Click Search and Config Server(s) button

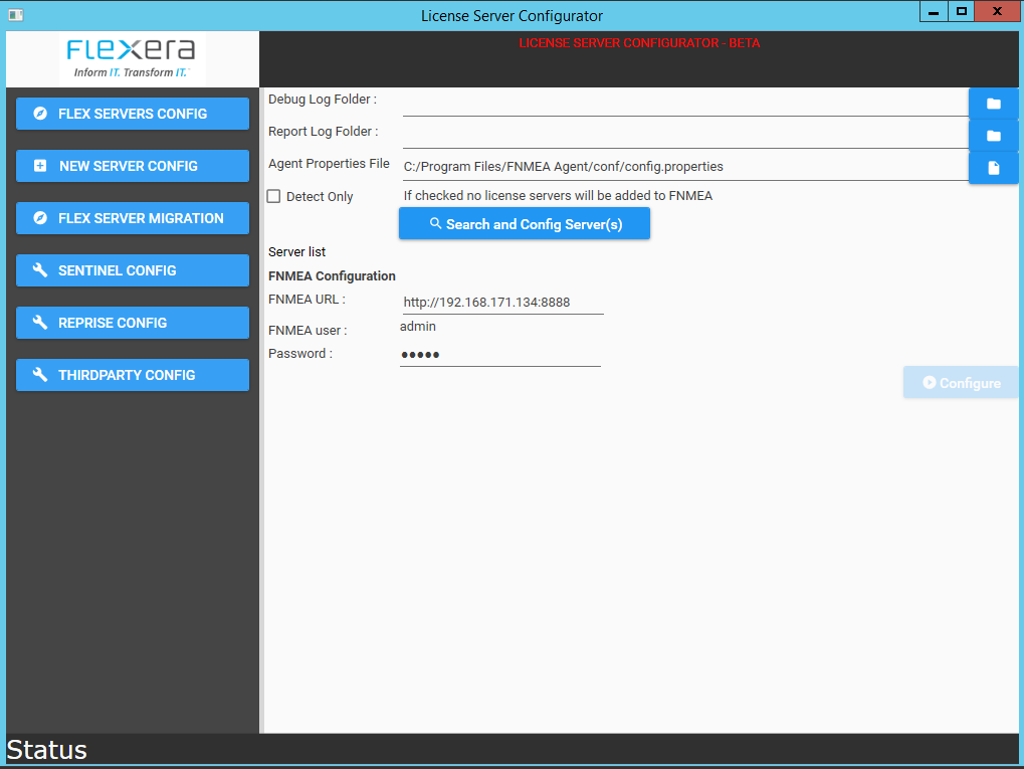point(524,224)
